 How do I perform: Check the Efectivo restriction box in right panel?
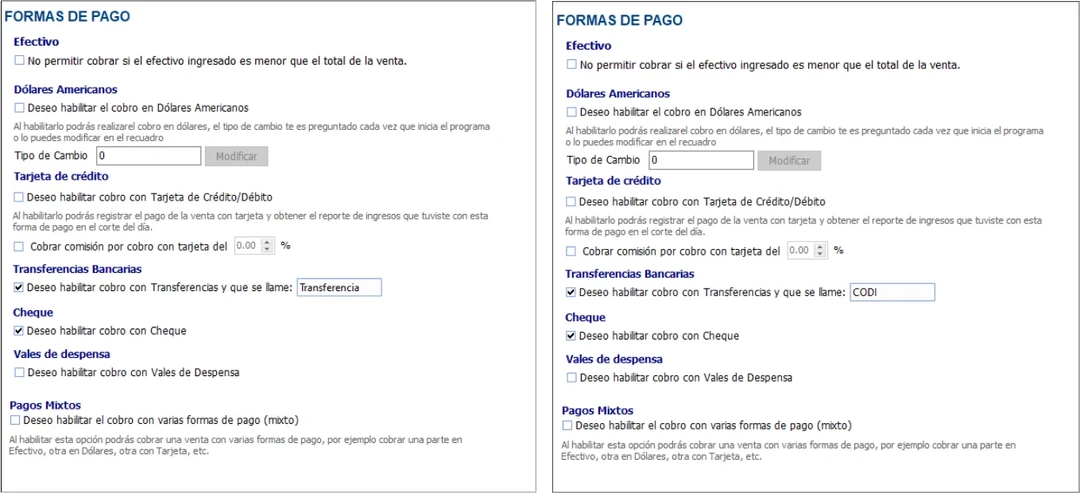[x=572, y=65]
